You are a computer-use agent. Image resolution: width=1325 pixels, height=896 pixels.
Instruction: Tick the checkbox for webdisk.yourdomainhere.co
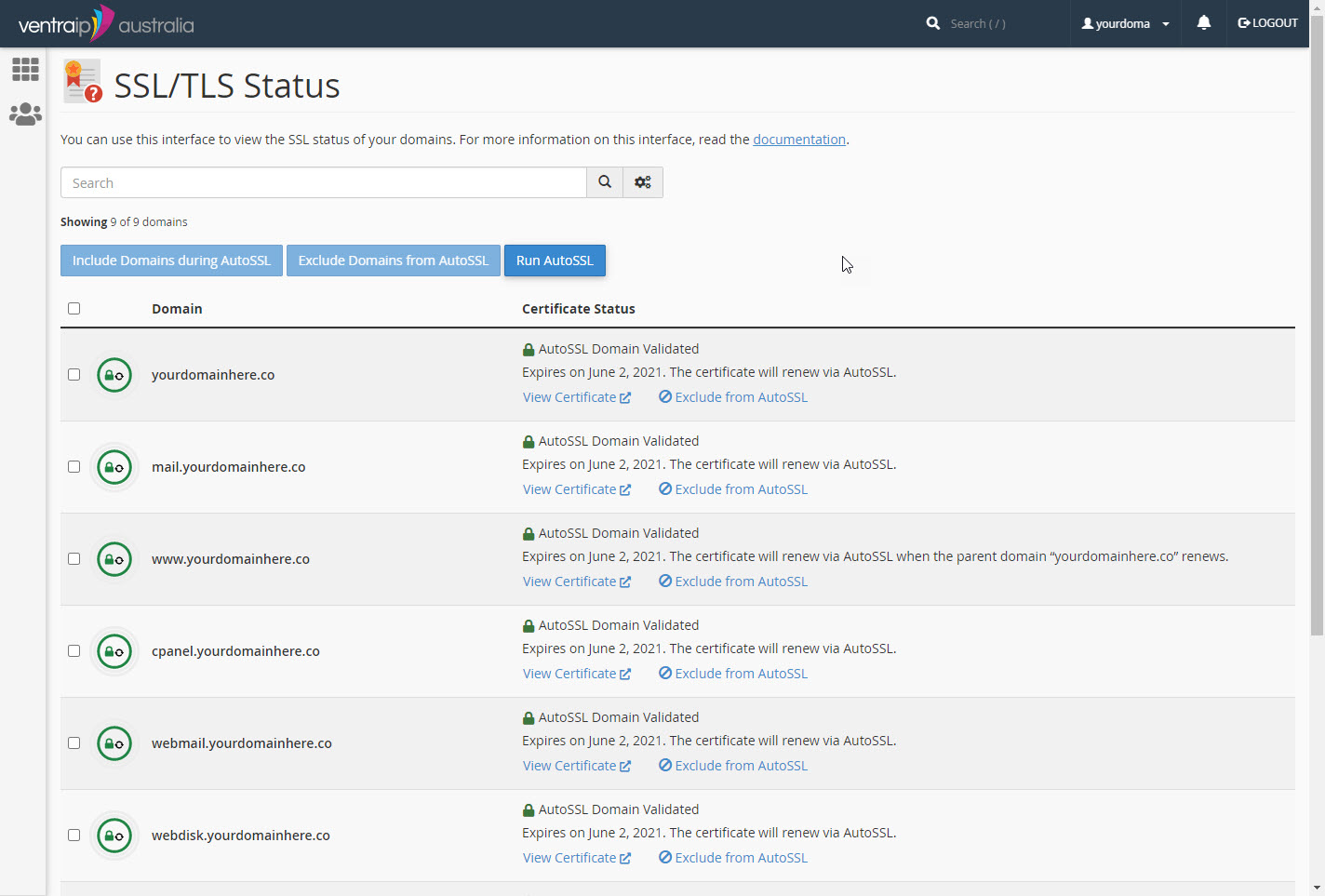(x=74, y=836)
